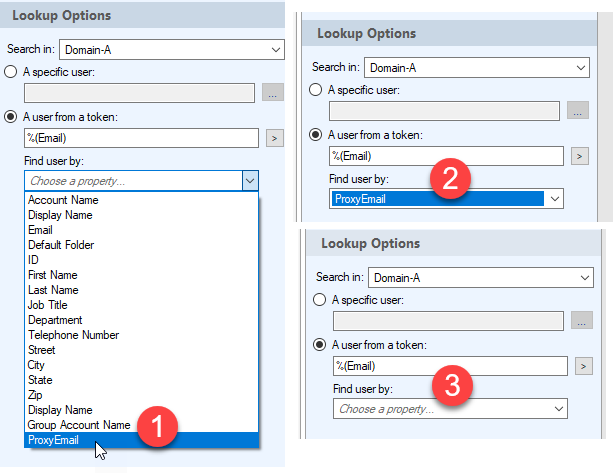Click the token arrow button in the bottom-right panel
613x473 pixels.
(x=583, y=366)
